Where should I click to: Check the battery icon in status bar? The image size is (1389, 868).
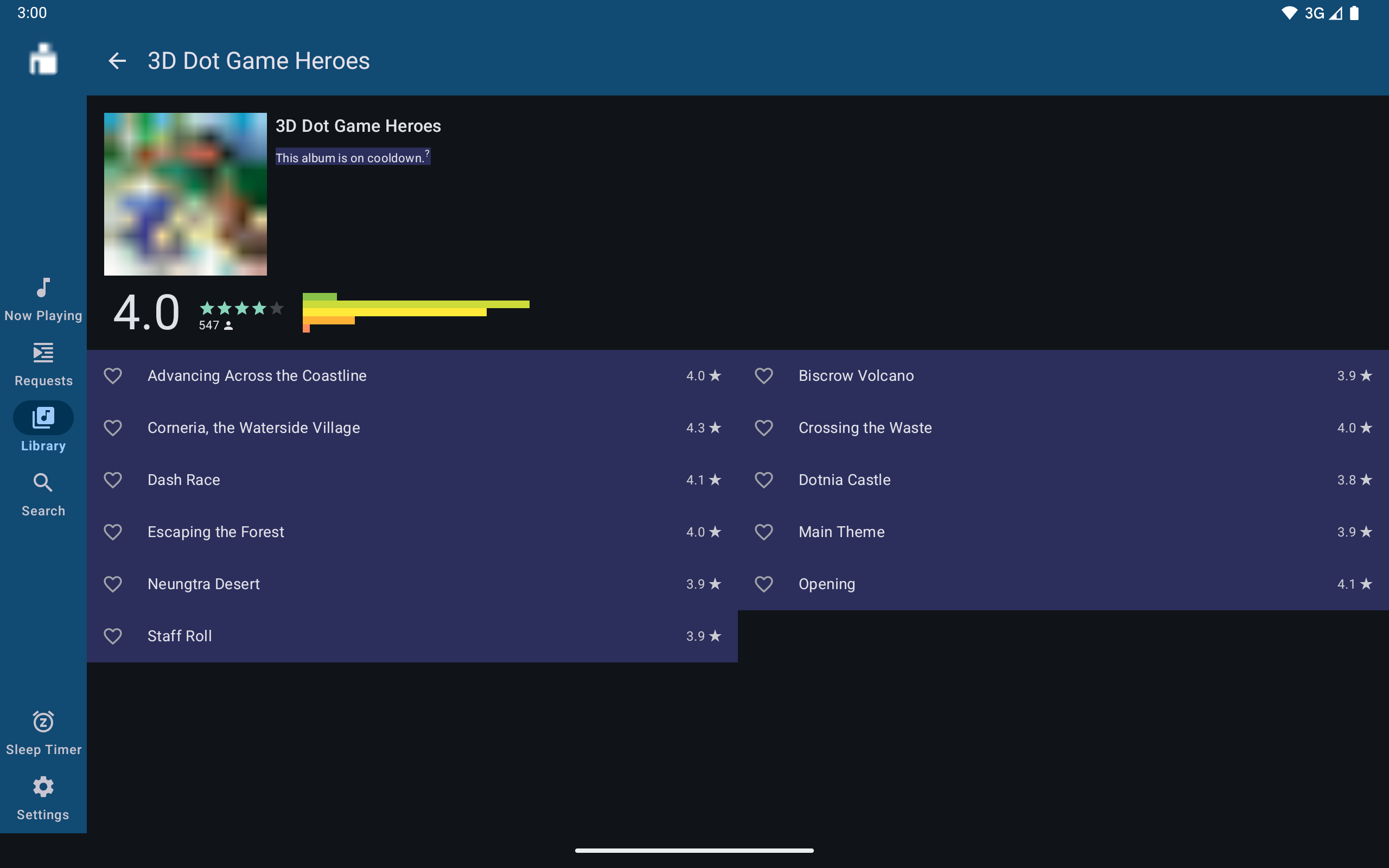1354,13
